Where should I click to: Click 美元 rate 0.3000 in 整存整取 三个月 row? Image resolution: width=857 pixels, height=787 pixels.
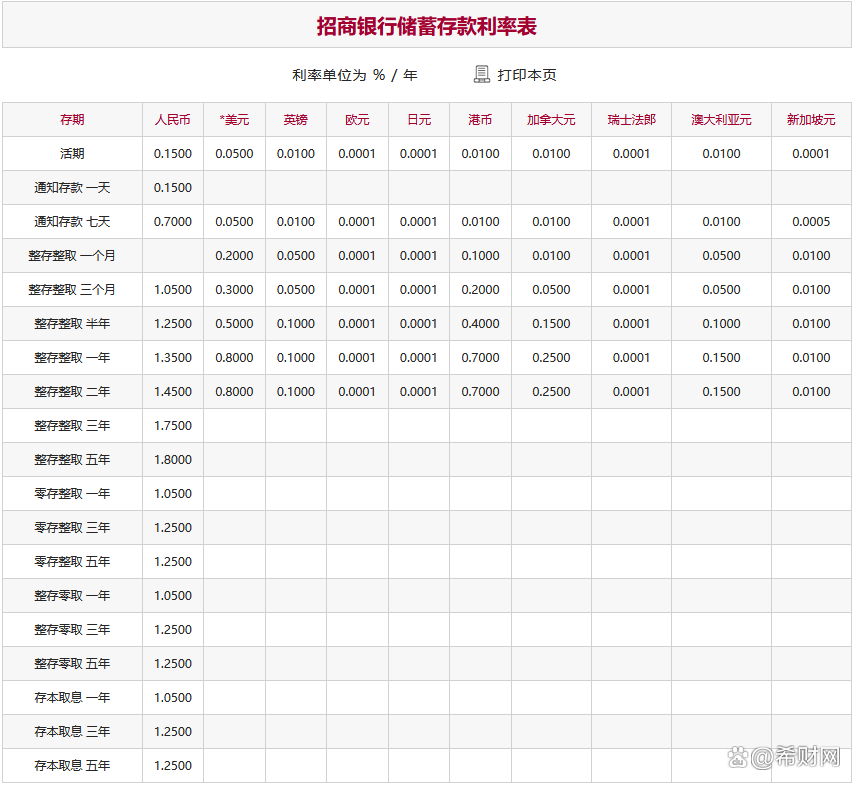234,290
